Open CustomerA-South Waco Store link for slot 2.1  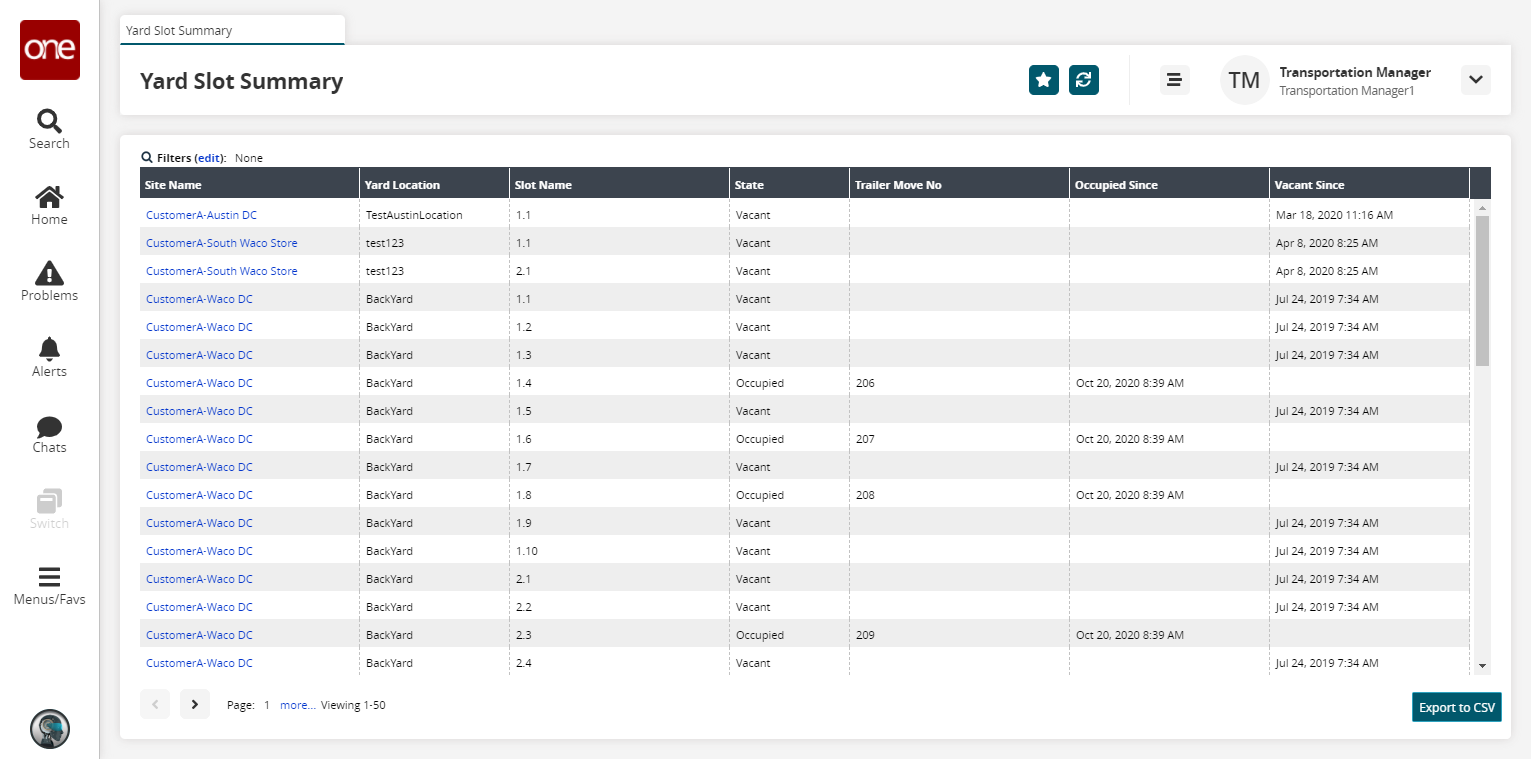(221, 271)
